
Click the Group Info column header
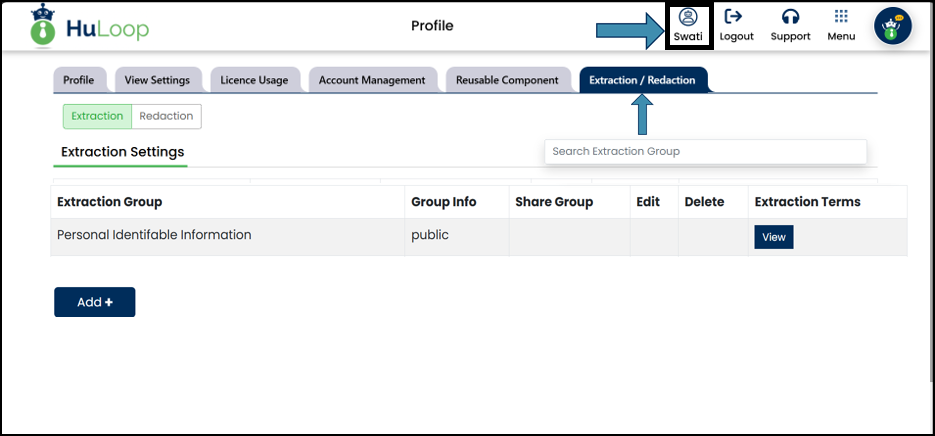pos(443,202)
